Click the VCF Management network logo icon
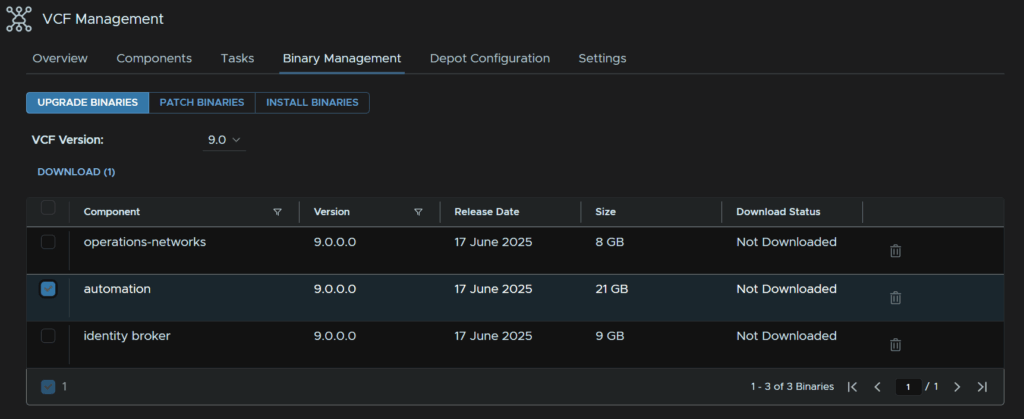Viewport: 1024px width, 419px height. click(19, 19)
